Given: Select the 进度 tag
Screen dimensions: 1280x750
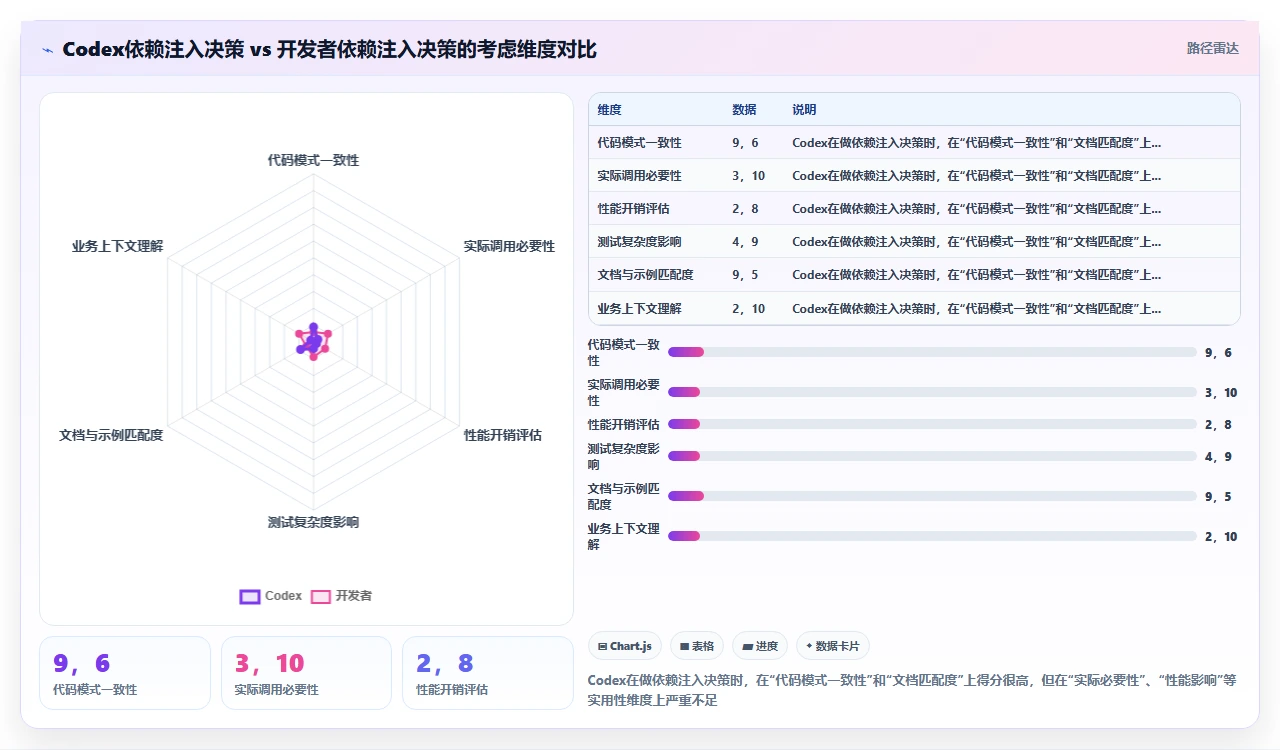Looking at the screenshot, I should click(x=760, y=646).
